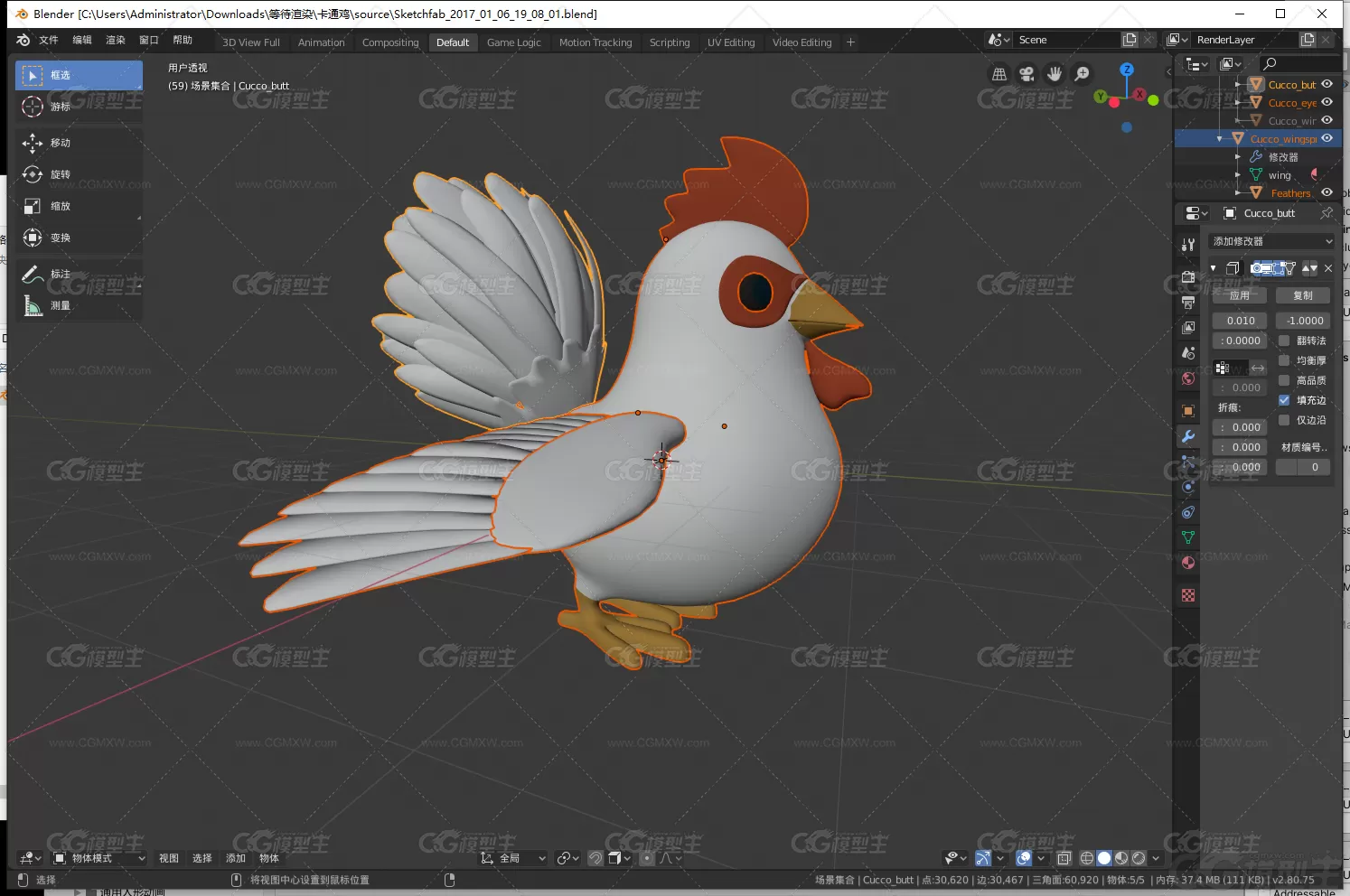
Task: Select the 框选 box select tool
Action: click(x=79, y=75)
